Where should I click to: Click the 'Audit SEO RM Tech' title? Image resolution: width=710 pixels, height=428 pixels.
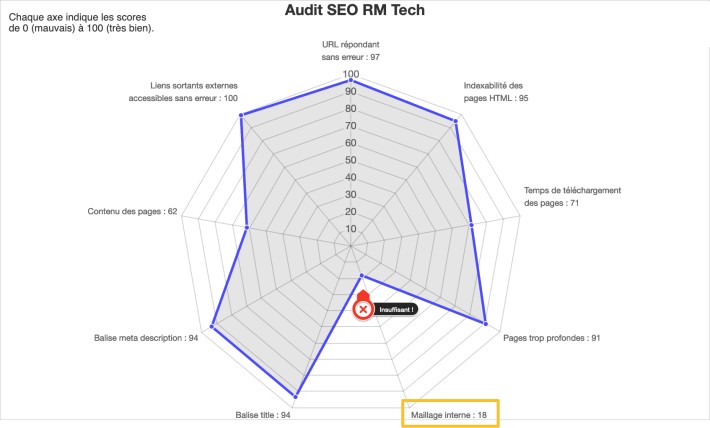[x=355, y=11]
